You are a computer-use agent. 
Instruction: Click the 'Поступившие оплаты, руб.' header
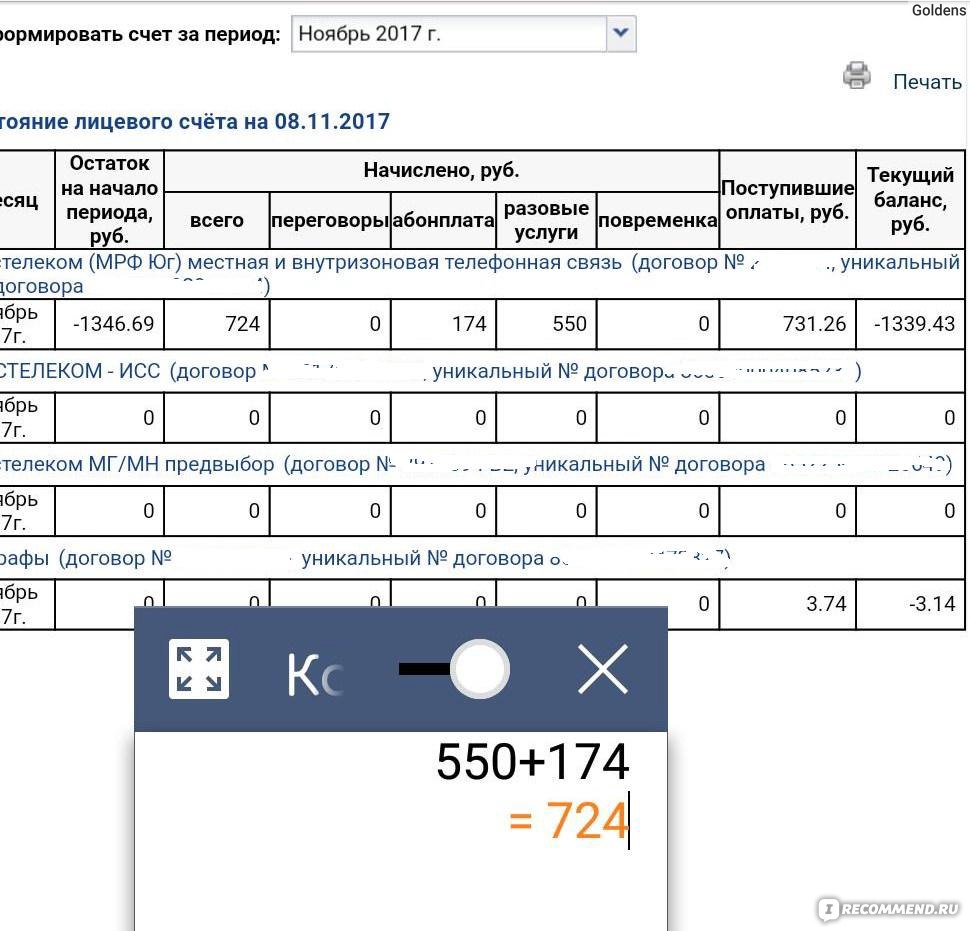(x=788, y=200)
